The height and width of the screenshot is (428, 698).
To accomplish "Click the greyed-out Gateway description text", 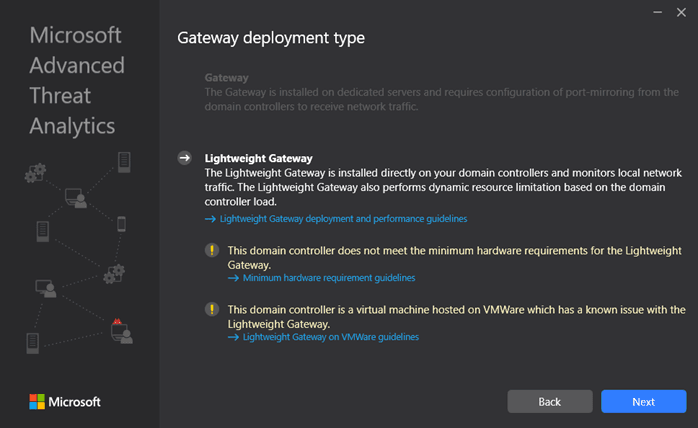I will [442, 99].
